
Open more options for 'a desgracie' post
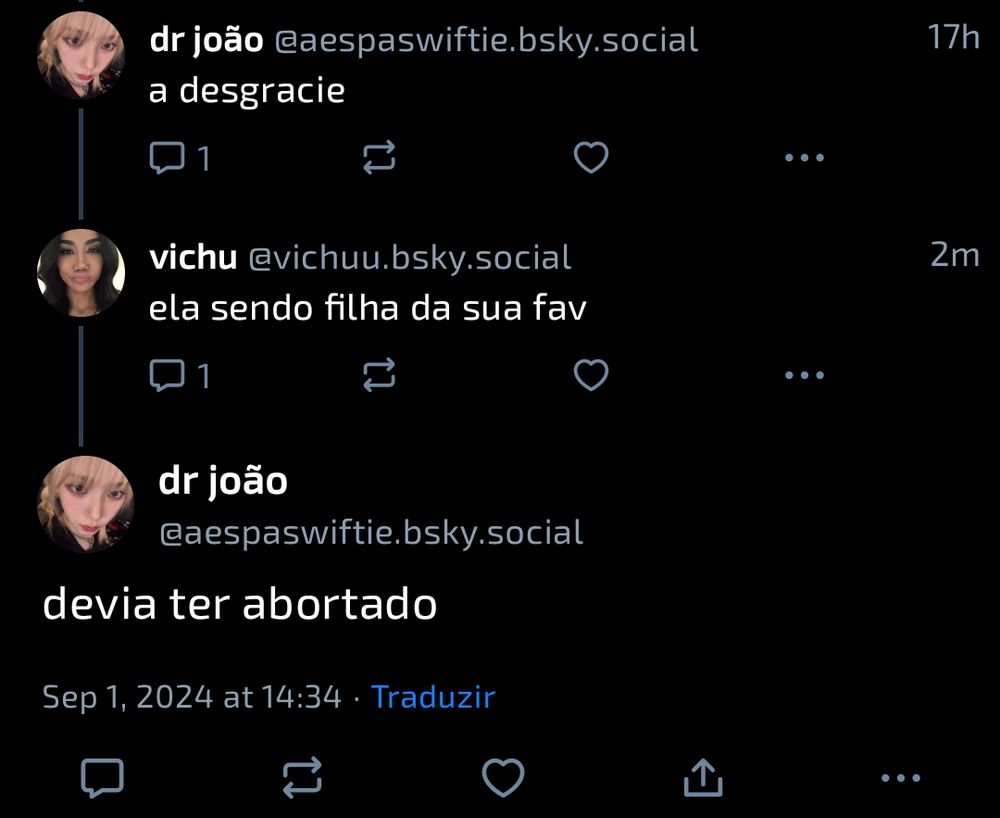point(804,157)
